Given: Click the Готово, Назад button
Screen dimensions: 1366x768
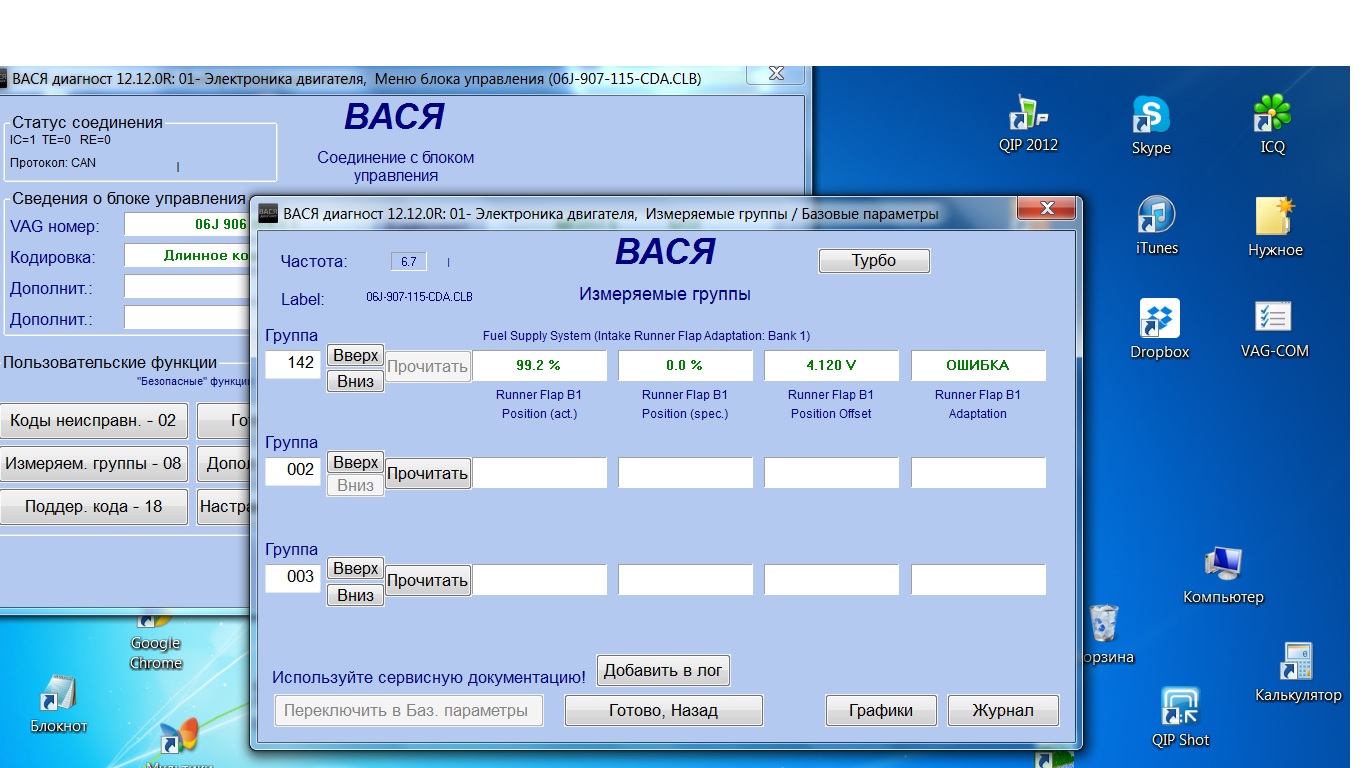Looking at the screenshot, I should (x=663, y=710).
